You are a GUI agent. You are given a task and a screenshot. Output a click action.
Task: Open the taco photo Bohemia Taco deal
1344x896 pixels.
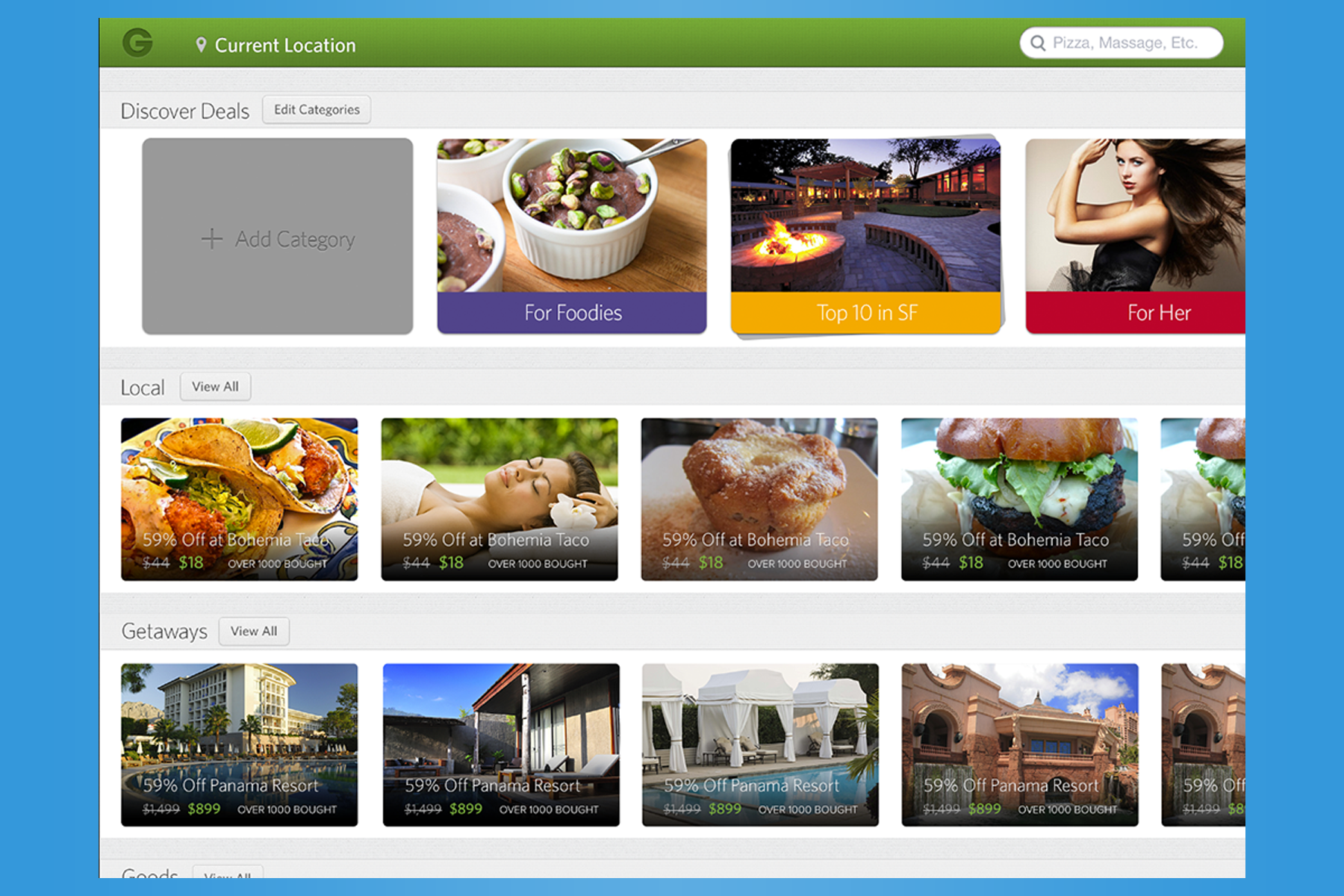[240, 499]
